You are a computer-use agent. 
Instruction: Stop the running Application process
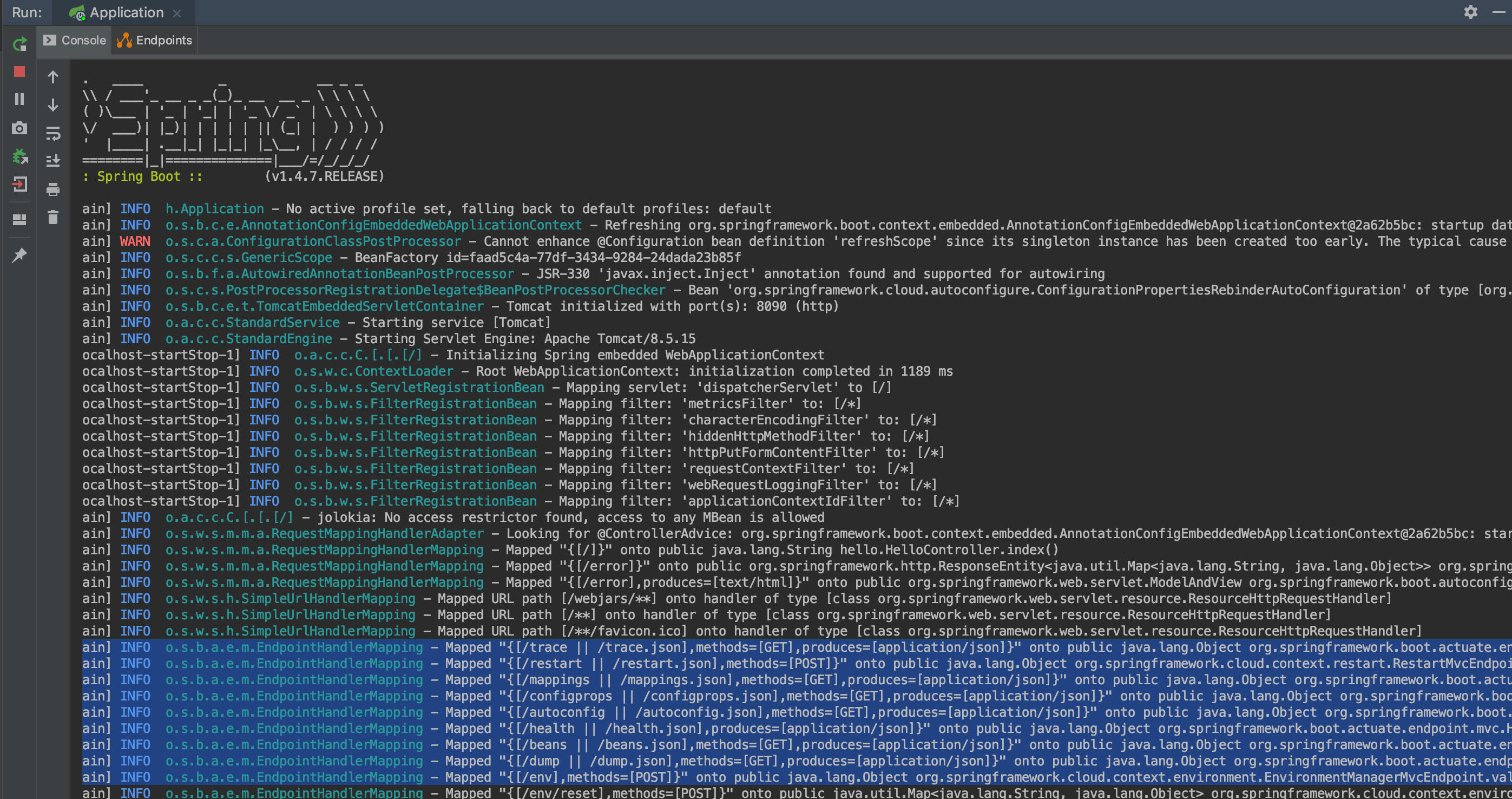[x=19, y=71]
